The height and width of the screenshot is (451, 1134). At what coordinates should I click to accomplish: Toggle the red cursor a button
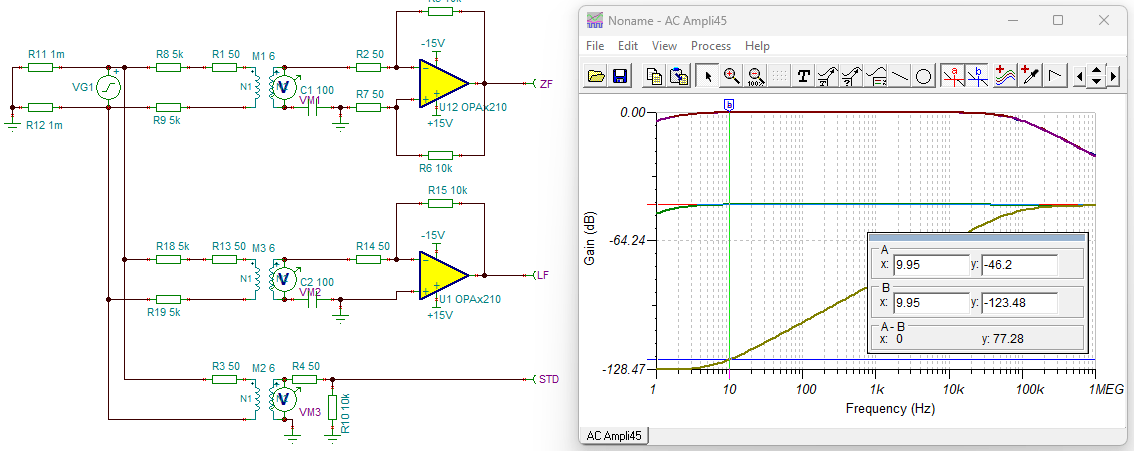pos(952,76)
